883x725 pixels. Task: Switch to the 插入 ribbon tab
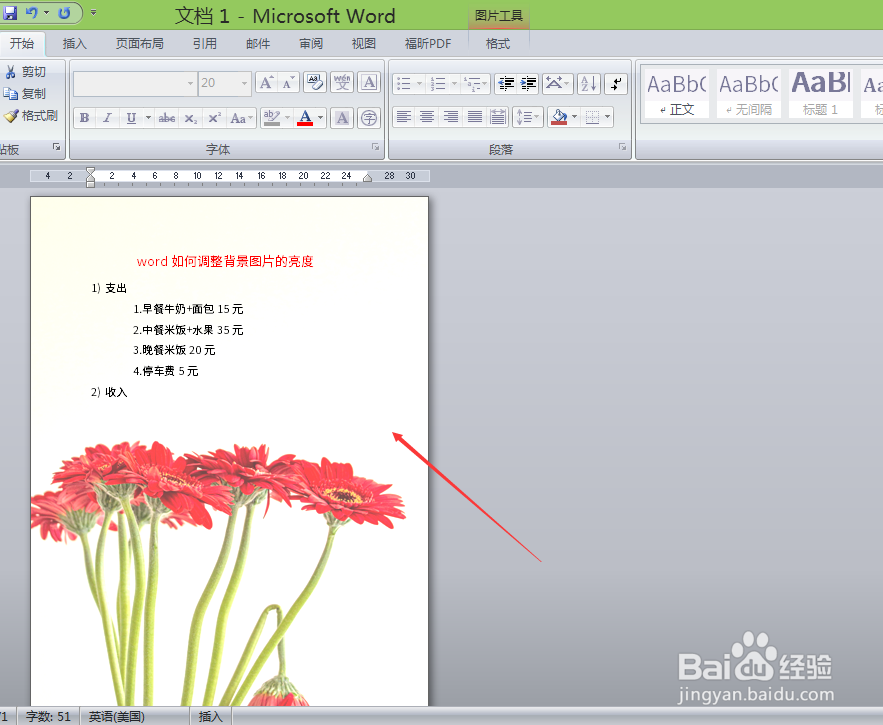[x=75, y=43]
